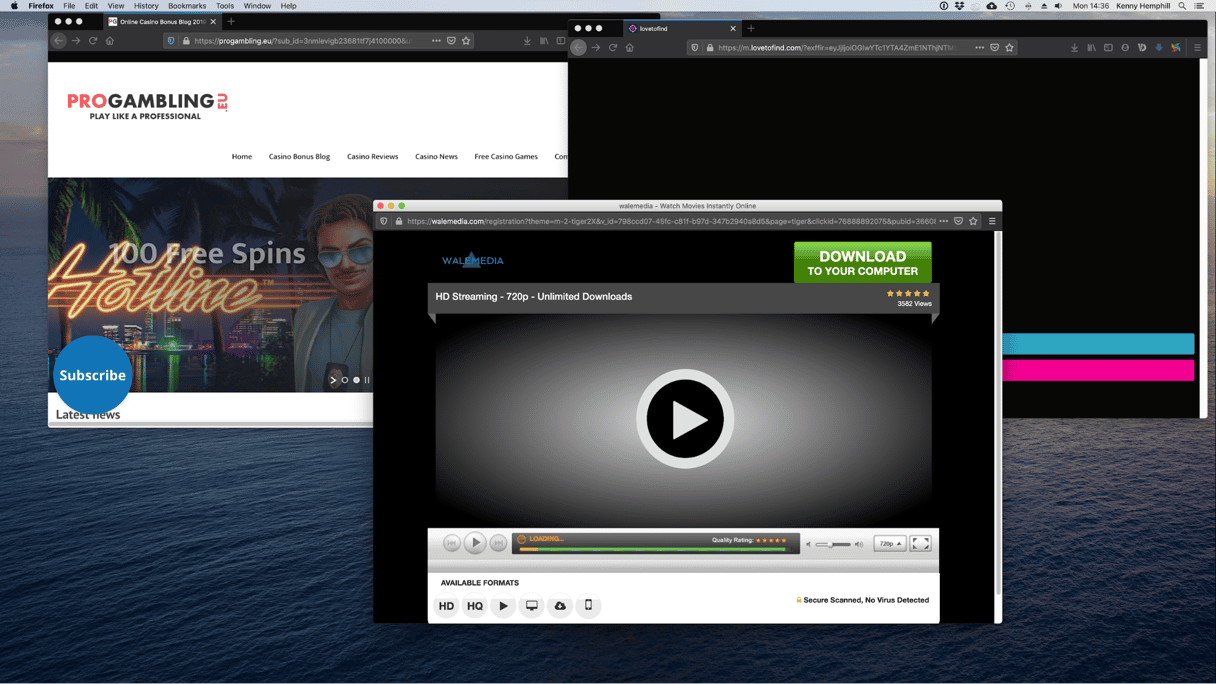Adjust the walemedia volume slider
Viewport: 1216px width, 684px height.
click(x=832, y=545)
